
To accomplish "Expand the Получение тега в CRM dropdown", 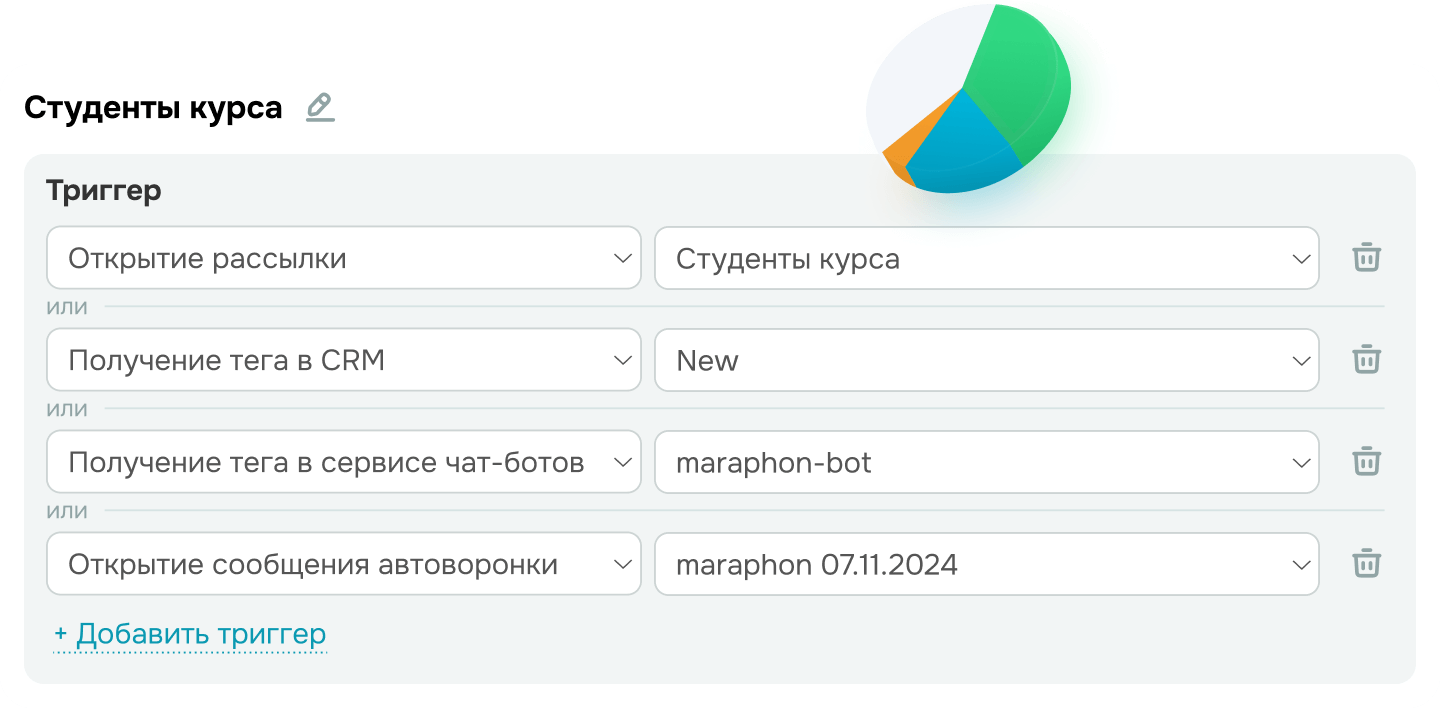I will (344, 360).
